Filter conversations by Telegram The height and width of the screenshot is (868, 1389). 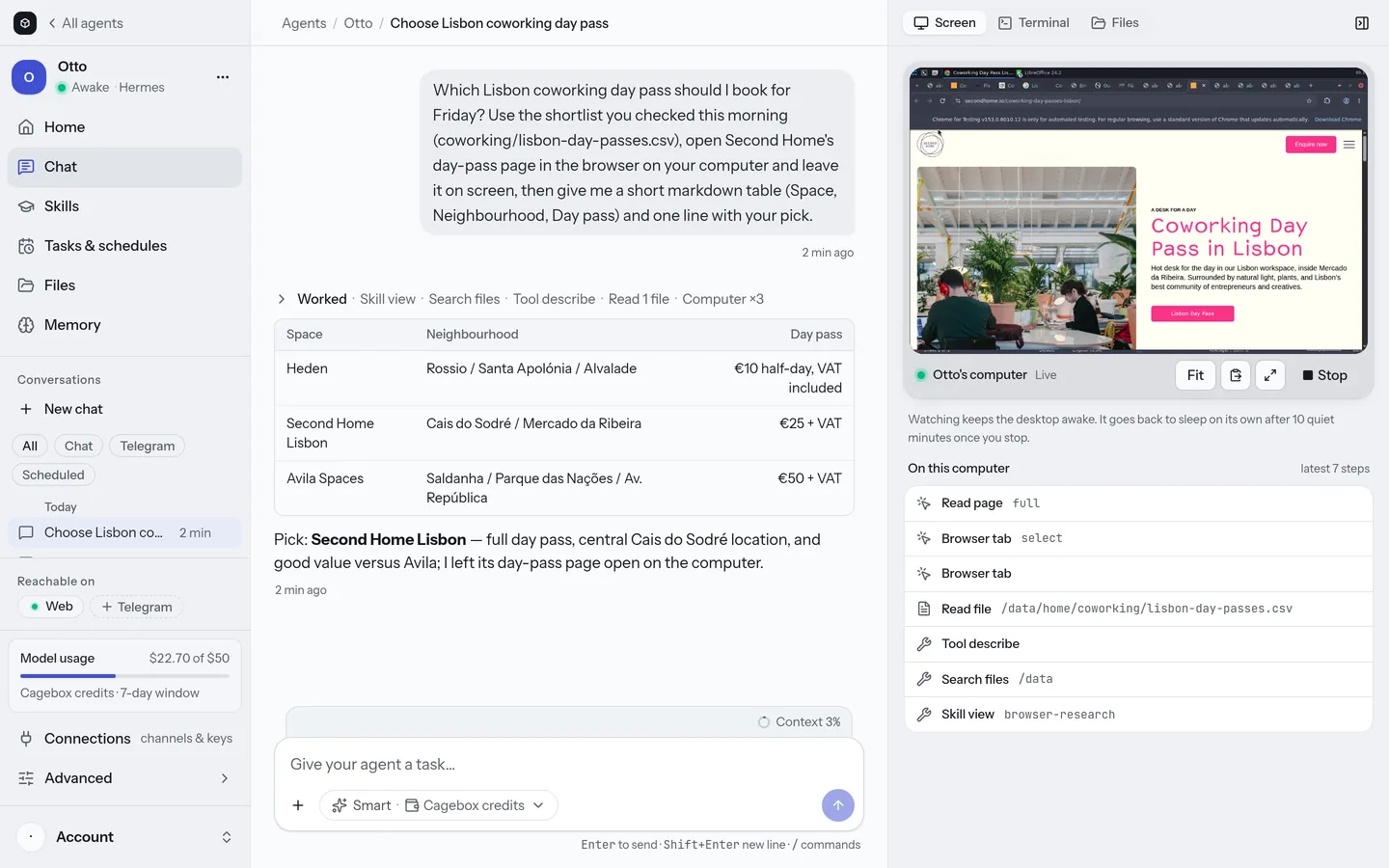pos(148,446)
